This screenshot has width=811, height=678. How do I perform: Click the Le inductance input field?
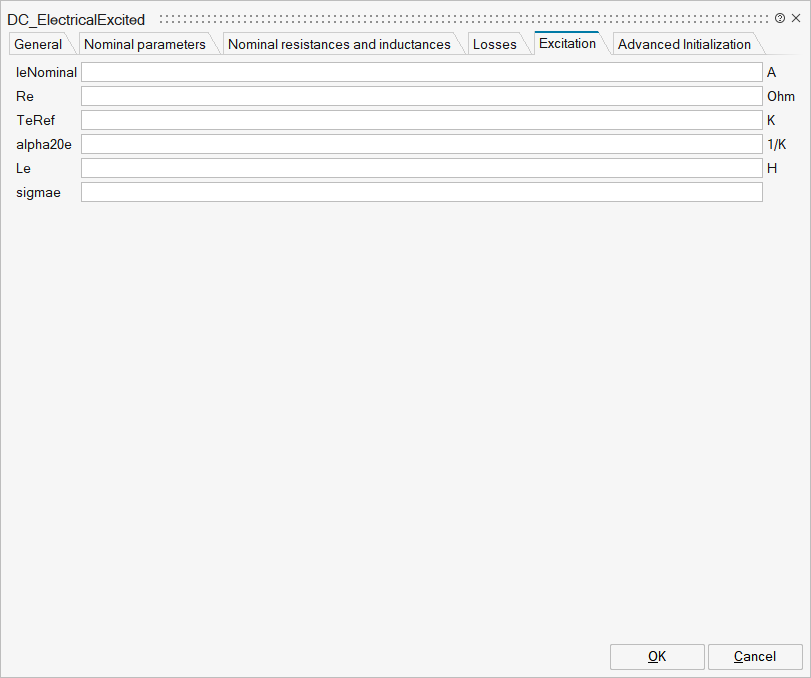tap(421, 168)
